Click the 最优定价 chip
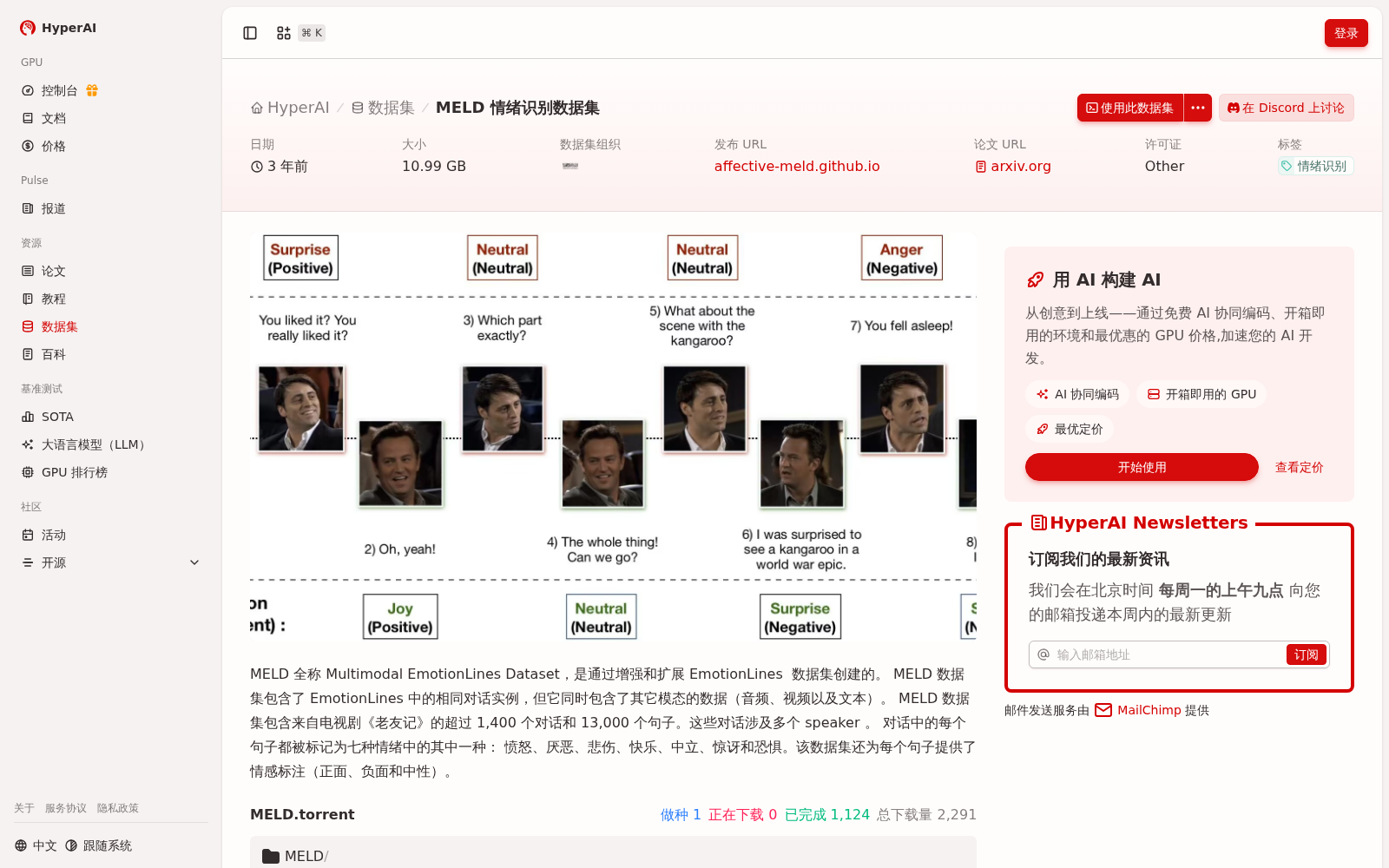The width and height of the screenshot is (1389, 868). pyautogui.click(x=1070, y=429)
